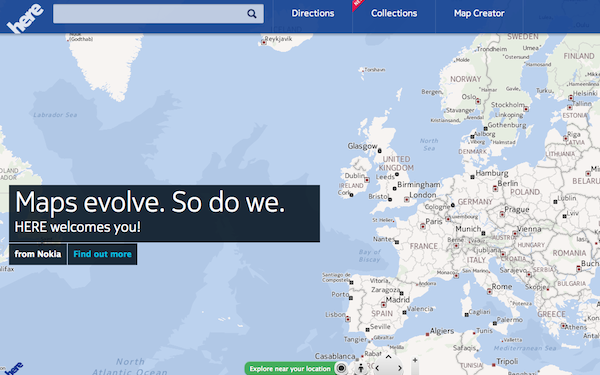Open the Map Creator tab
Viewport: 600px width, 375px height.
pyautogui.click(x=479, y=13)
